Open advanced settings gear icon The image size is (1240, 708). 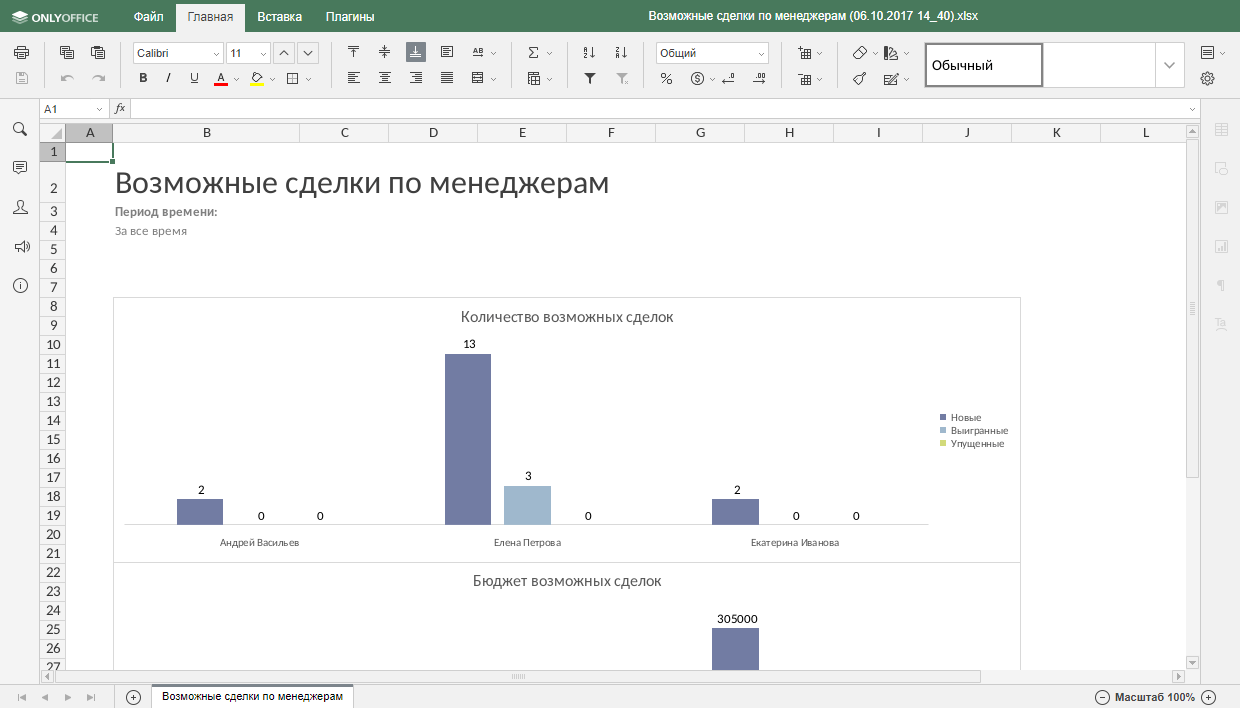click(1207, 78)
